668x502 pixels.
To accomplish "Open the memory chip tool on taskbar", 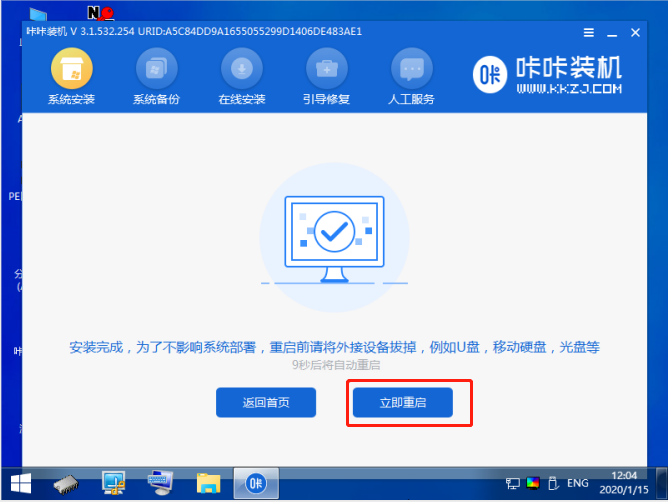I will (68, 484).
